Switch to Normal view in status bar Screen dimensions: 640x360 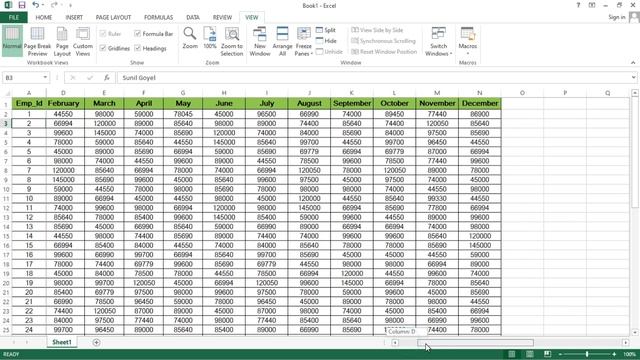pyautogui.click(x=511, y=354)
